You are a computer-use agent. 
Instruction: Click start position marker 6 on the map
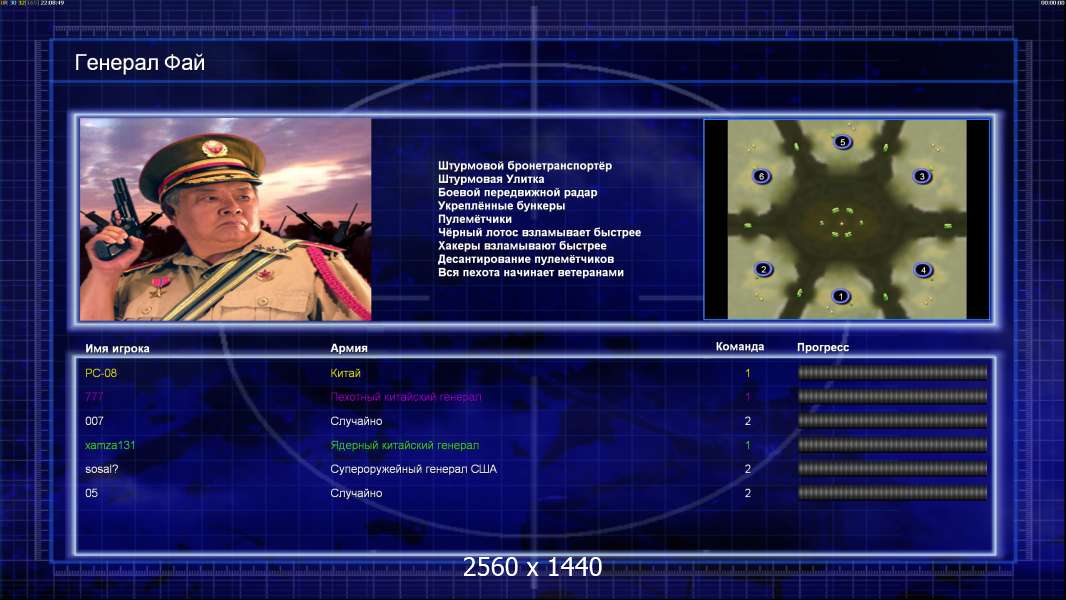tap(761, 176)
